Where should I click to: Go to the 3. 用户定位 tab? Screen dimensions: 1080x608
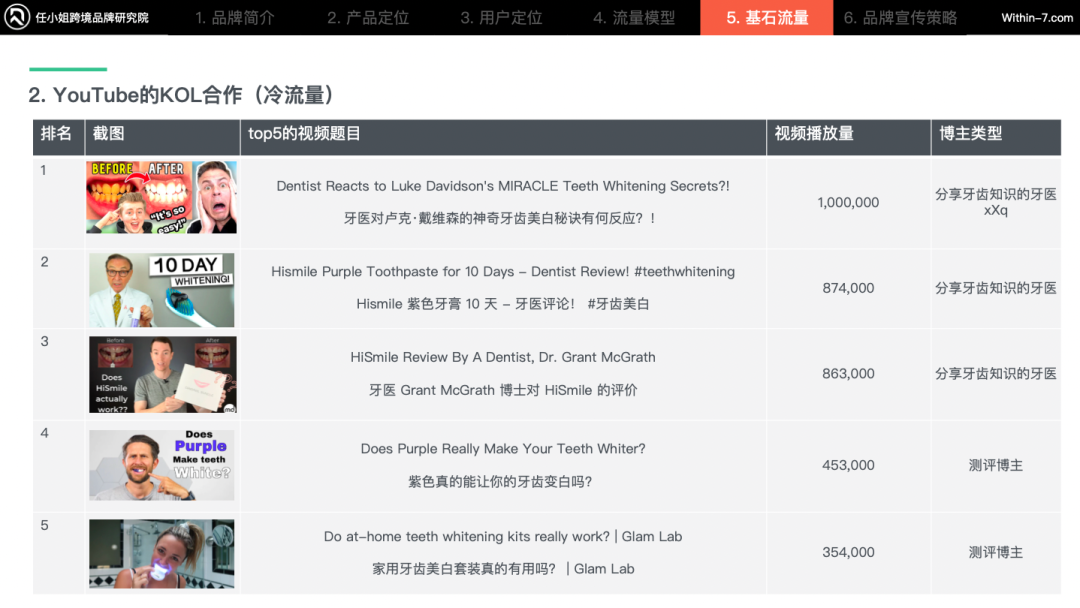point(501,18)
